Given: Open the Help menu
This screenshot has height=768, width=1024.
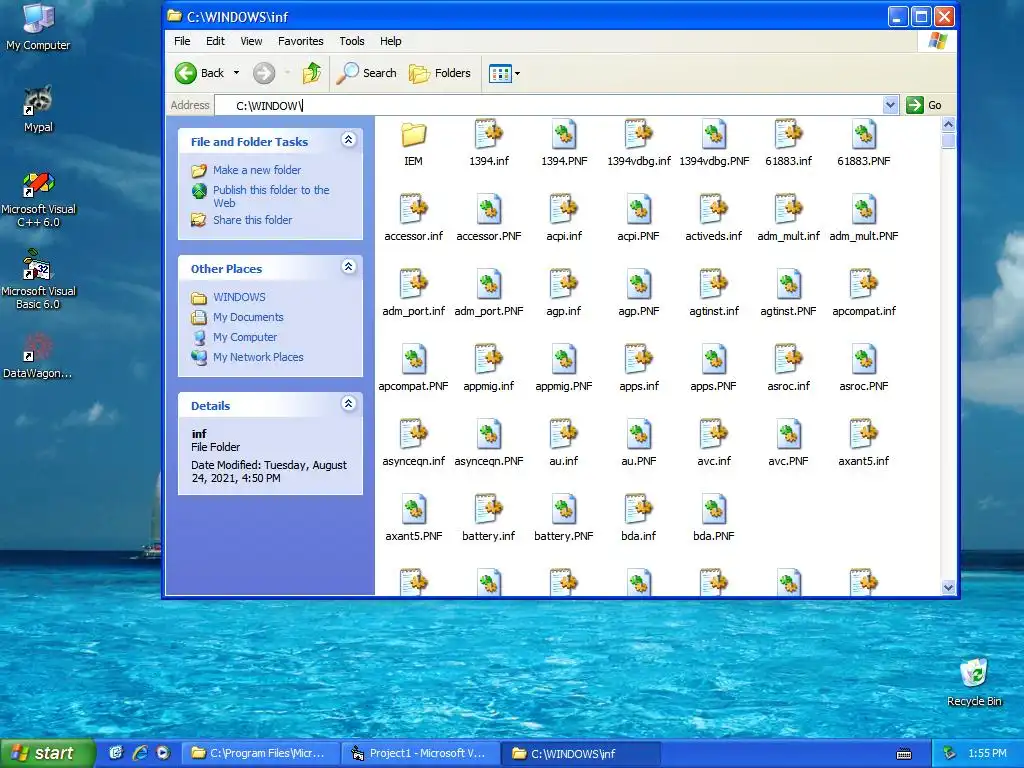Looking at the screenshot, I should pos(391,41).
